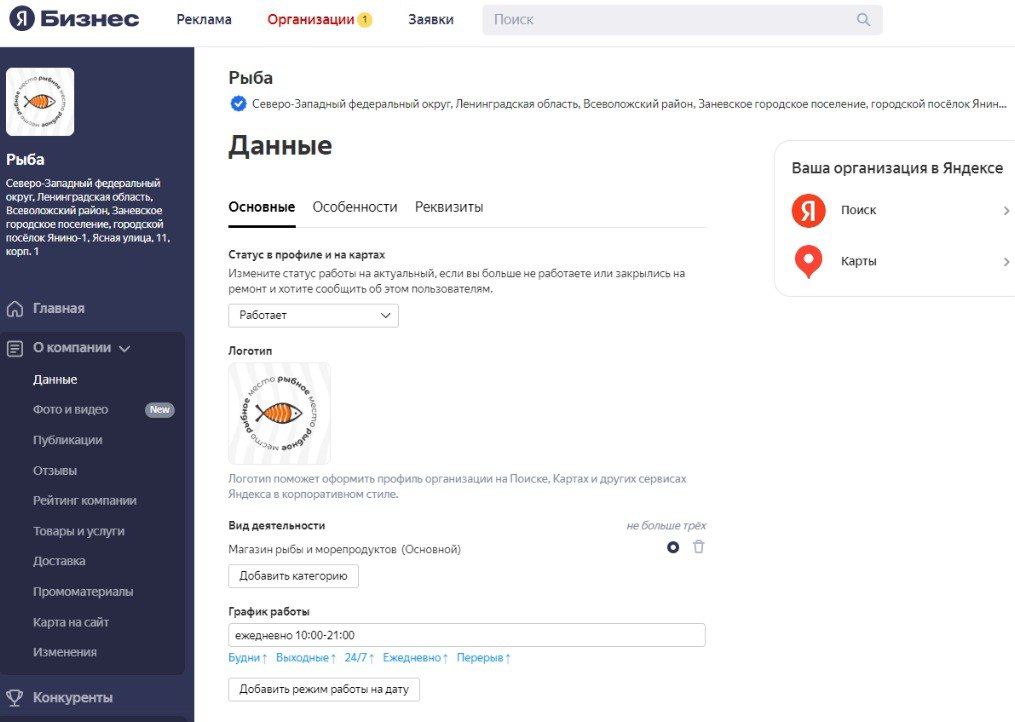Switch to the Основные tab
This screenshot has width=1015, height=722.
[262, 207]
